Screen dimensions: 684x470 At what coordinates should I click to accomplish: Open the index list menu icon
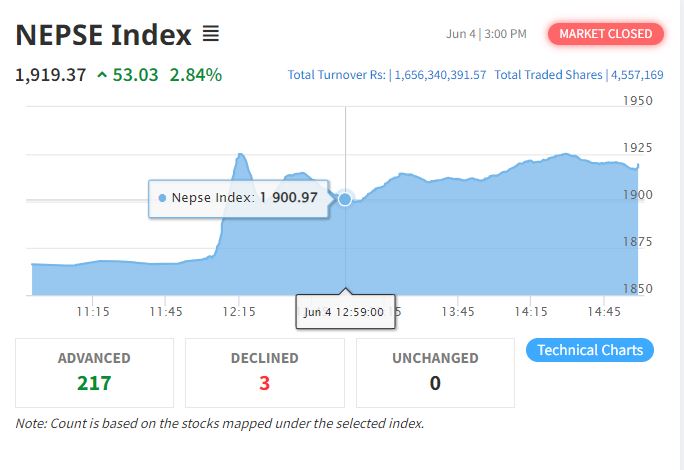click(211, 34)
